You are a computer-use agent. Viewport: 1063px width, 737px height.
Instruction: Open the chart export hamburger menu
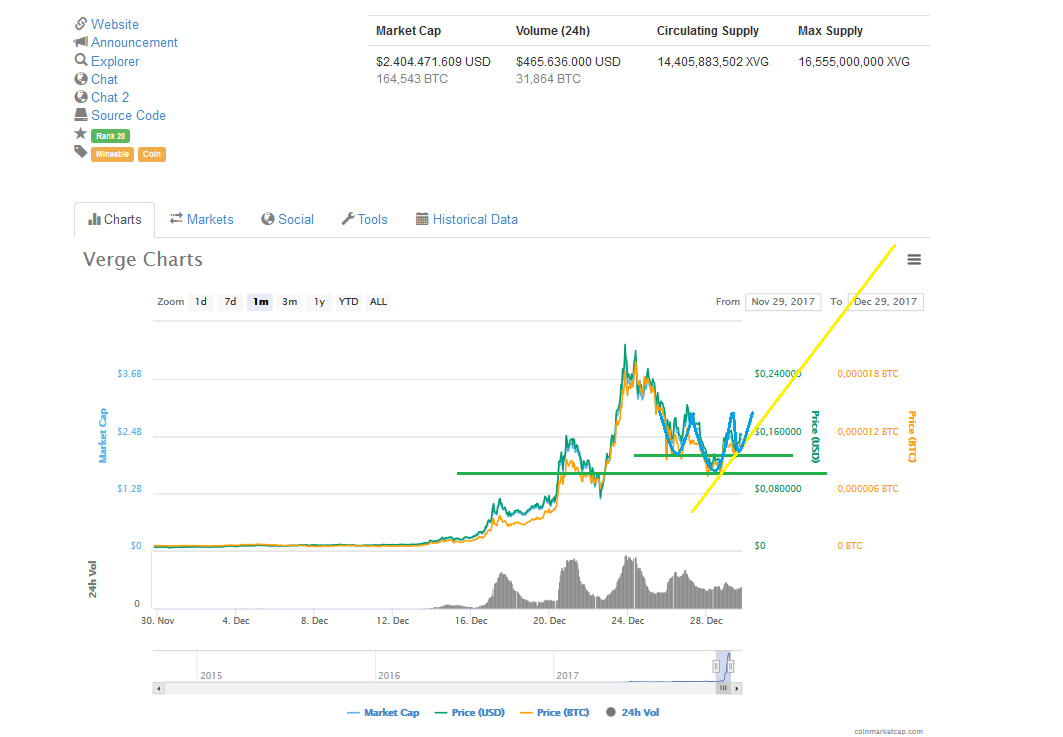point(913,259)
